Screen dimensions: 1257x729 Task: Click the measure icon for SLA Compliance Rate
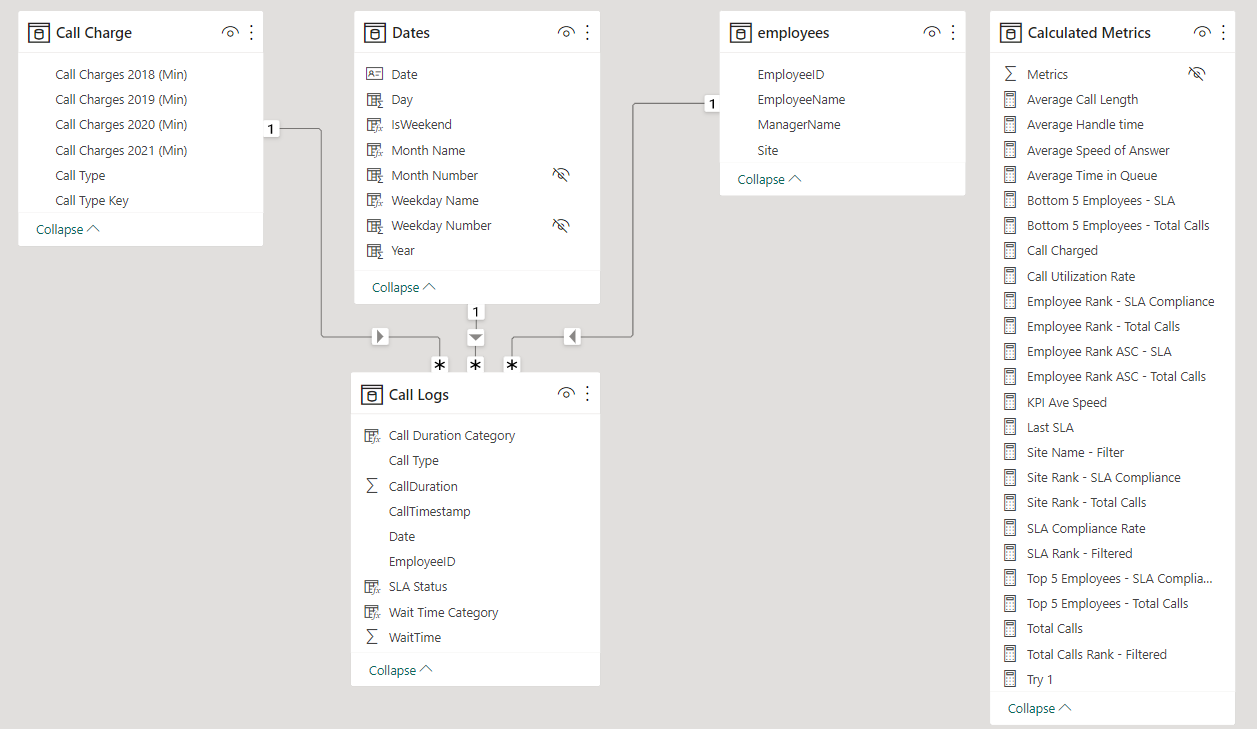(x=1009, y=527)
